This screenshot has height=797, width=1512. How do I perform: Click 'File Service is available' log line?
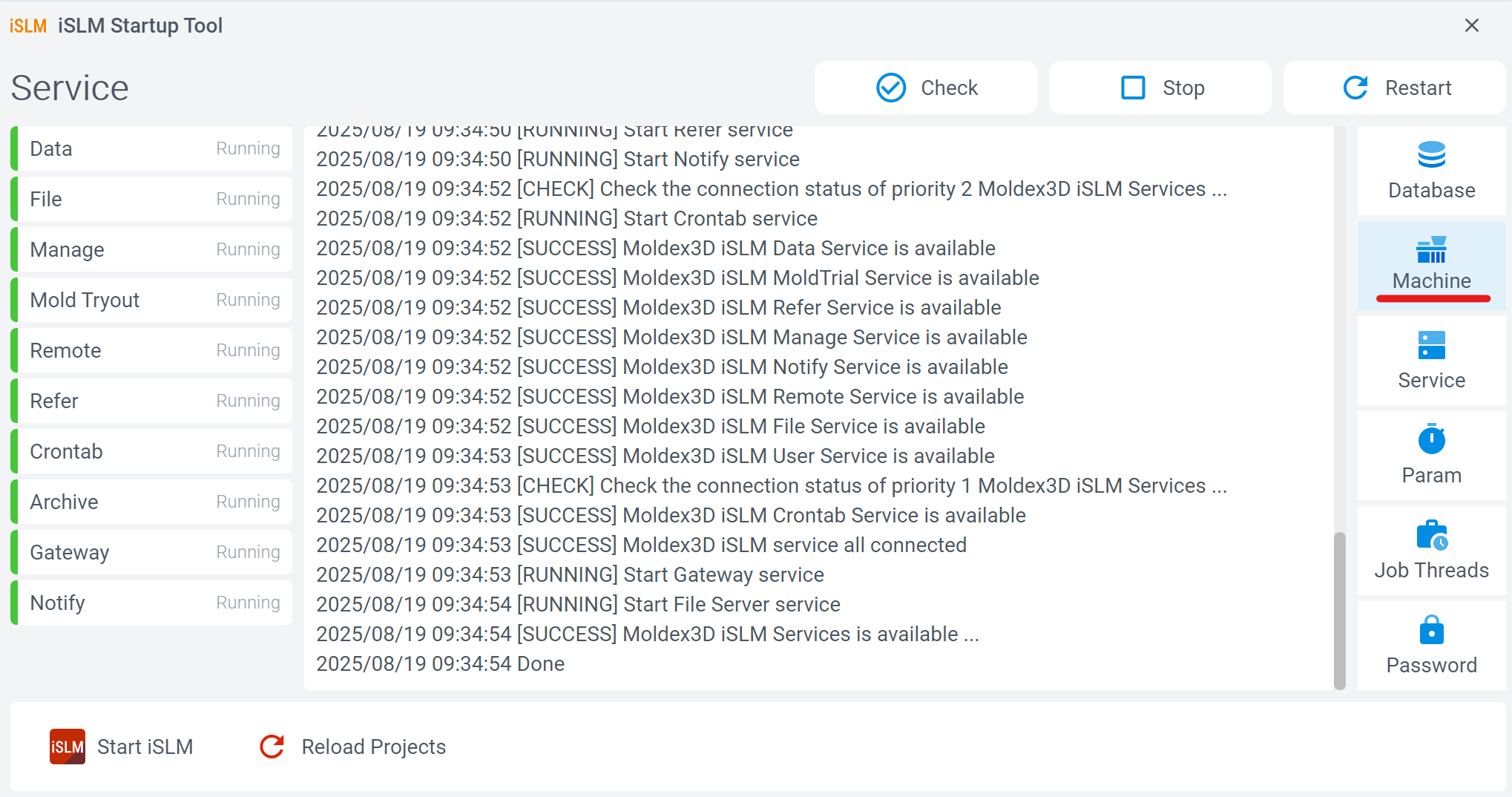point(651,426)
